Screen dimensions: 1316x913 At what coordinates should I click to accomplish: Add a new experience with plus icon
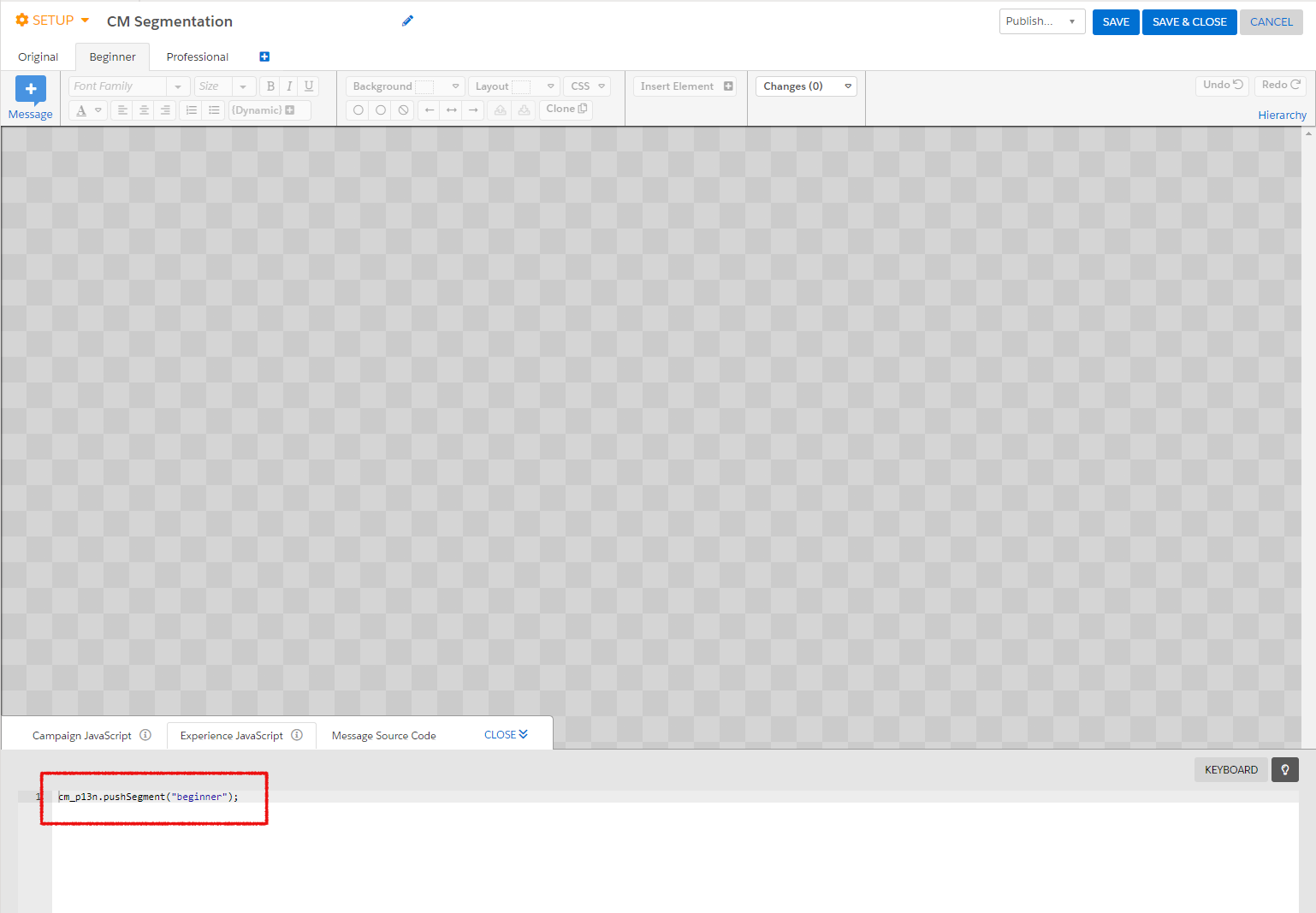tap(264, 56)
